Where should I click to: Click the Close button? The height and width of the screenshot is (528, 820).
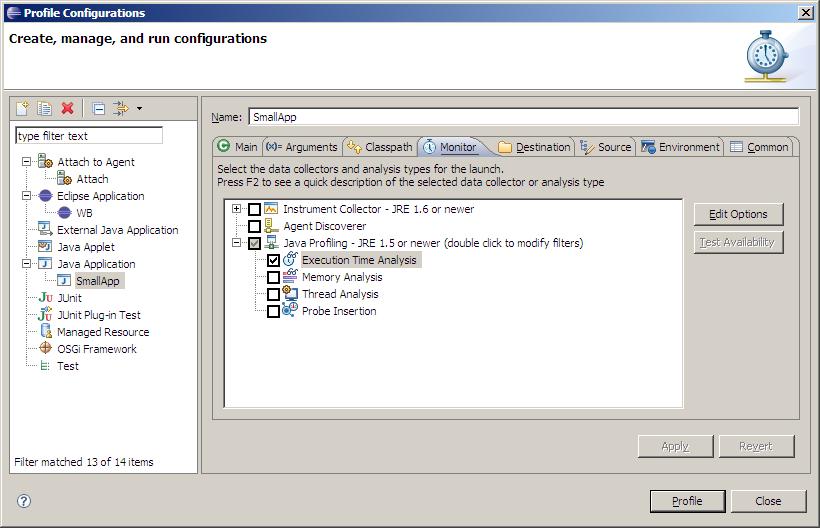768,501
